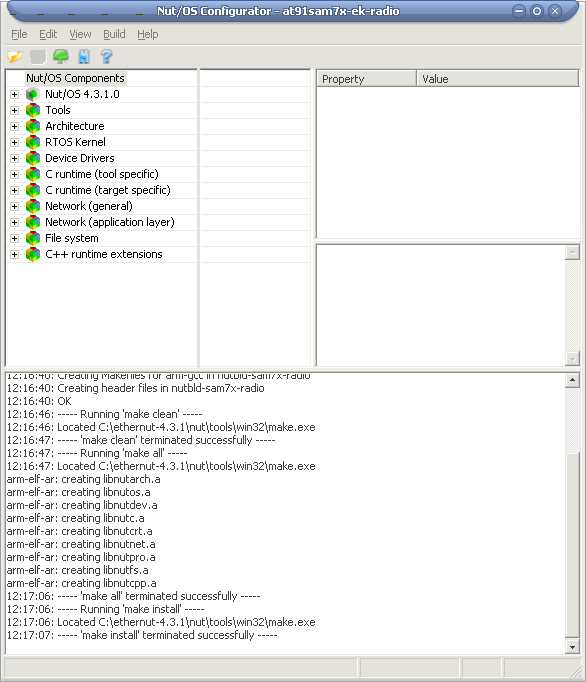This screenshot has width=586, height=682.
Task: Click the Architecture component cube icon
Action: point(33,126)
